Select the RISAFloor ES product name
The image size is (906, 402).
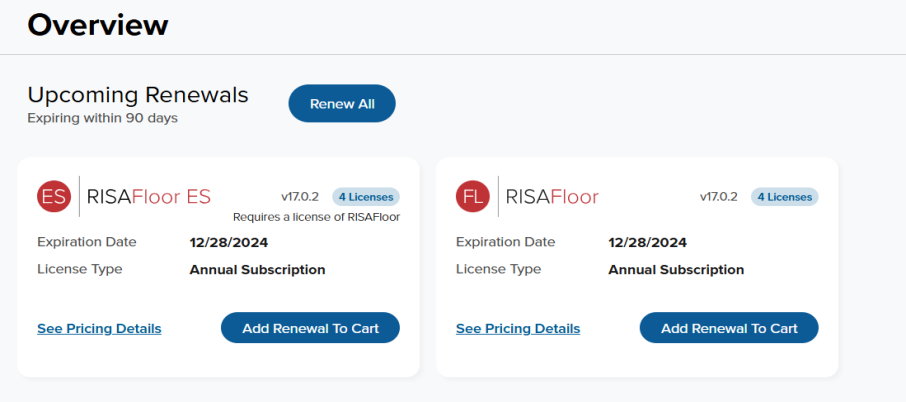click(x=149, y=197)
